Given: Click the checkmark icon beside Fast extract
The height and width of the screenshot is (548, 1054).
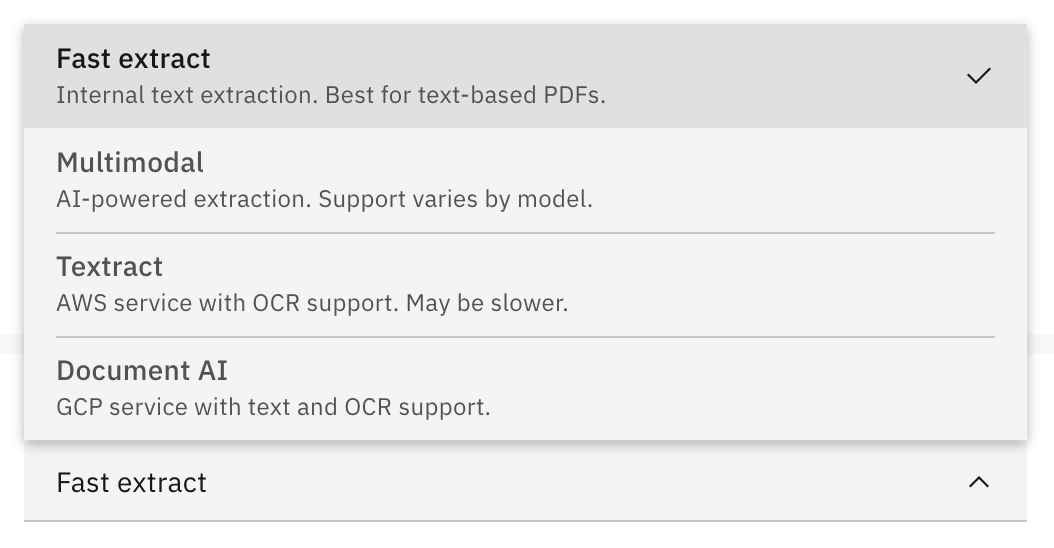Looking at the screenshot, I should pyautogui.click(x=979, y=76).
